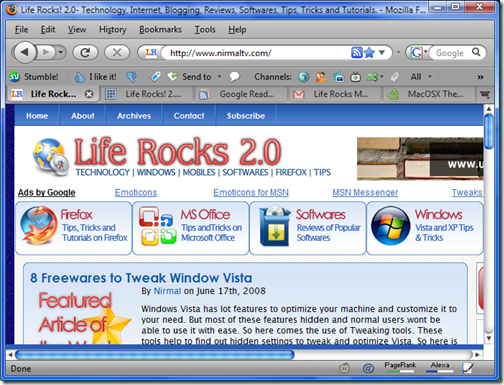Click the tag icon on StumbleUpon toolbar

click(x=155, y=77)
